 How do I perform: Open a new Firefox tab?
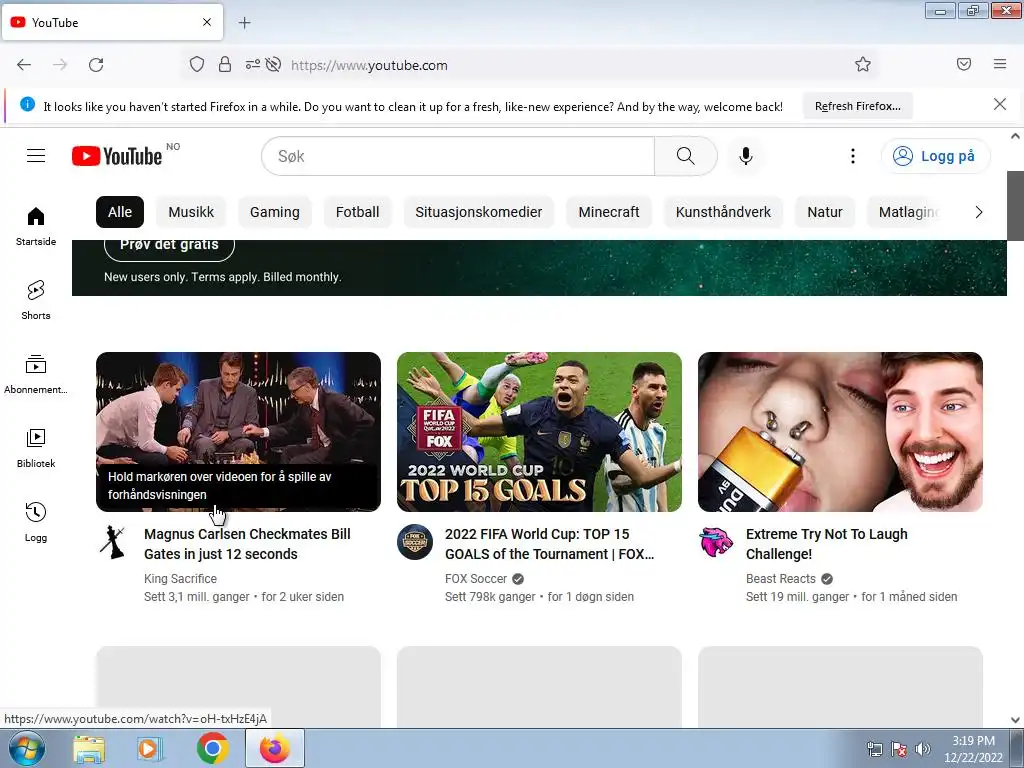point(244,23)
